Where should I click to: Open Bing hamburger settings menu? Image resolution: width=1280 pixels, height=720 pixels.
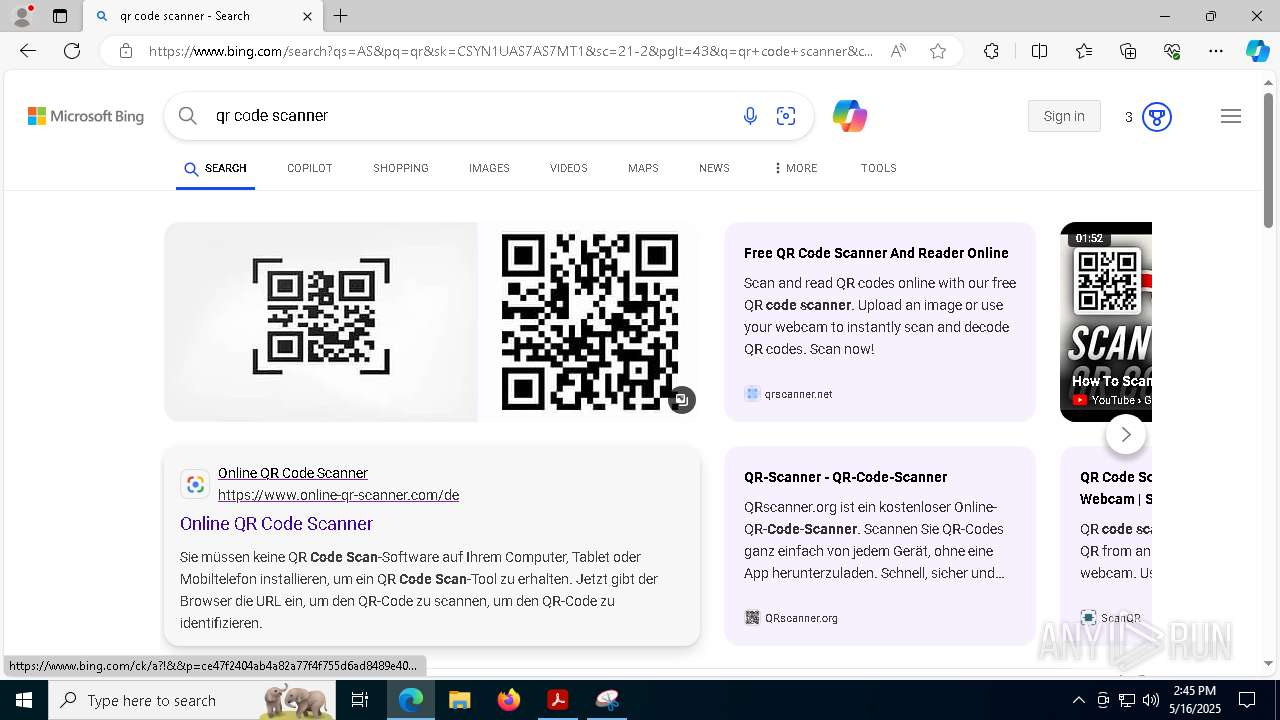1231,117
